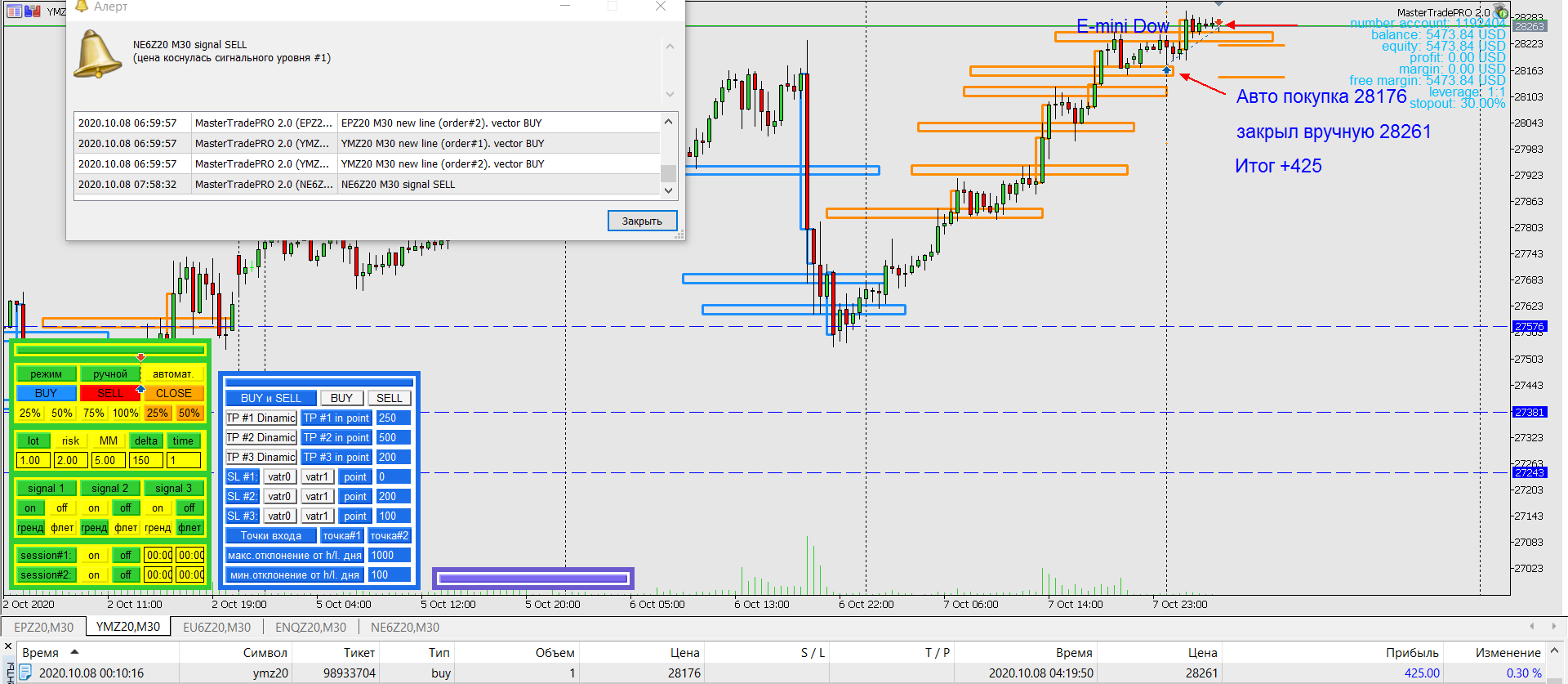This screenshot has height=684, width=1568.
Task: Click the orange CLOSE button
Action: [x=173, y=393]
